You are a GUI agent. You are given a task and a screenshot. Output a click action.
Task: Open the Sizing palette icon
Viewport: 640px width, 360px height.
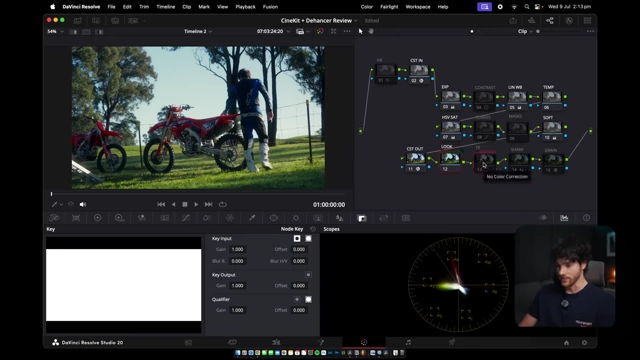[x=384, y=218]
